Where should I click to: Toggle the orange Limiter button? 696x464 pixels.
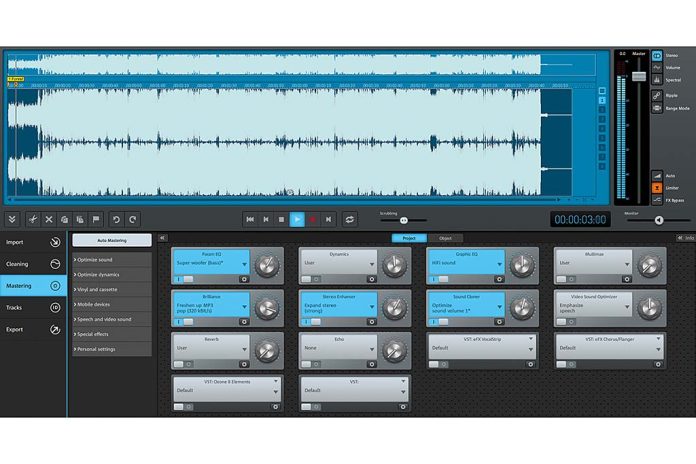point(657,188)
